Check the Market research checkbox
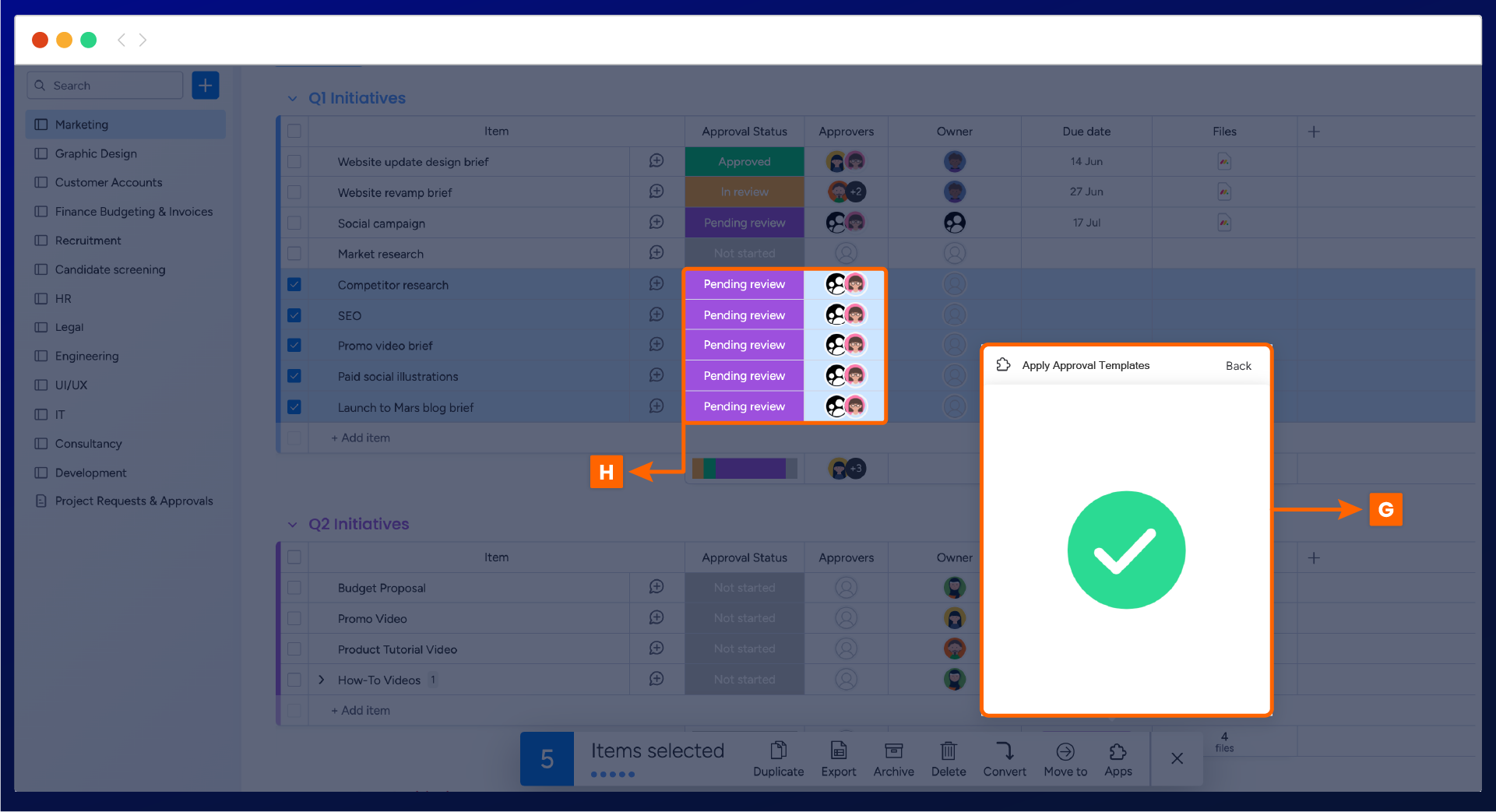This screenshot has width=1496, height=812. [294, 254]
